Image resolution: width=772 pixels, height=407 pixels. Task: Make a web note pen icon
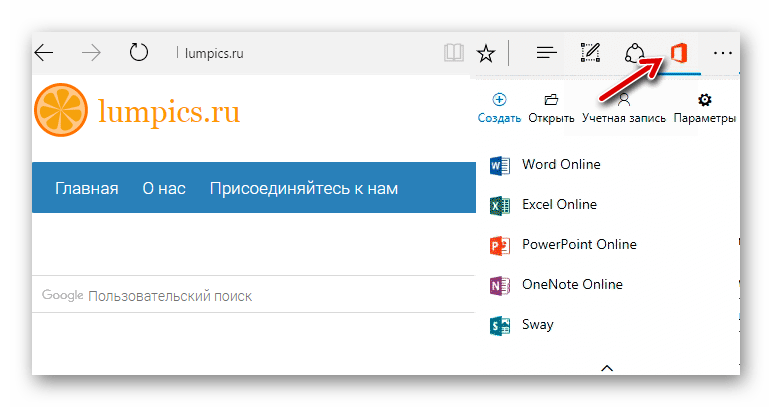point(590,53)
